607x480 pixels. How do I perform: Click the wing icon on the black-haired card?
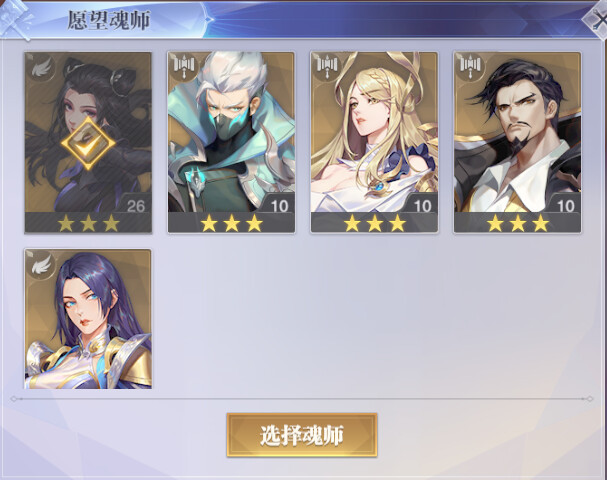pos(41,67)
